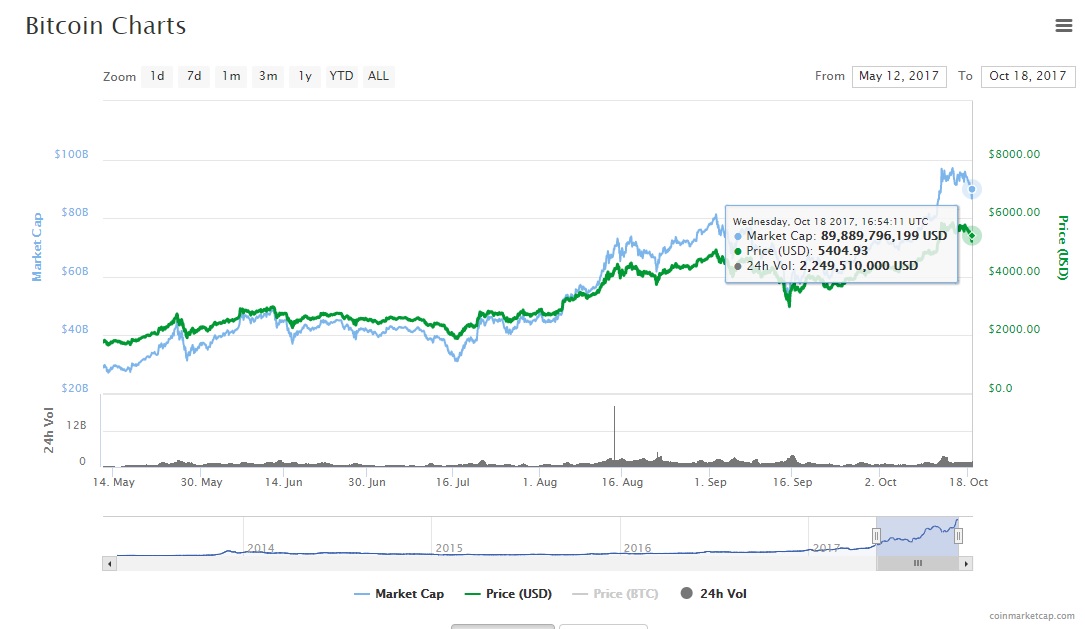This screenshot has width=1085, height=629.
Task: Toggle Price (USD) series in legend
Action: click(x=509, y=594)
